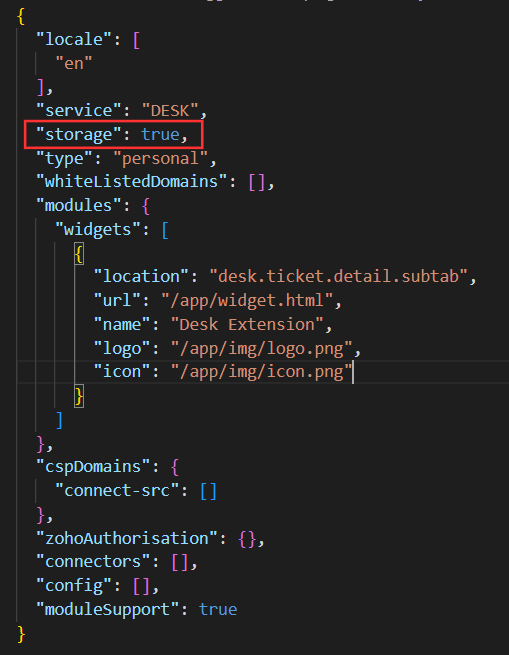Click the empty array after whiteListedDomains

(x=257, y=182)
